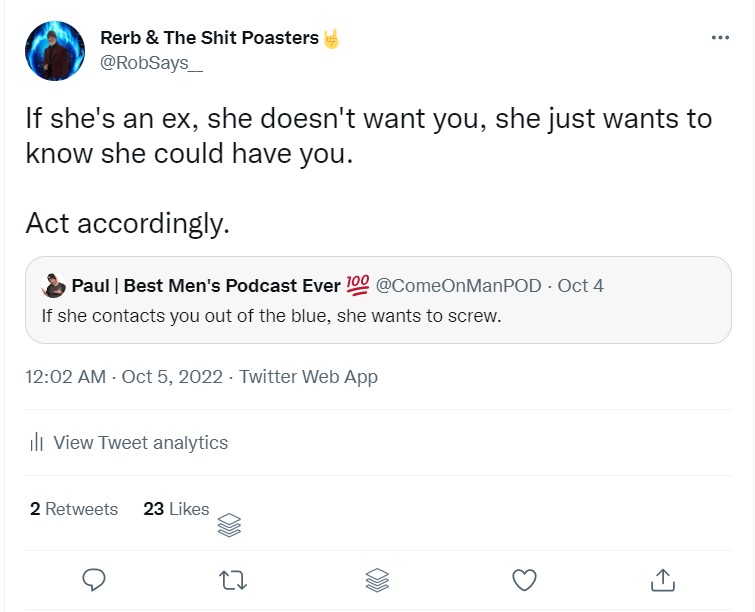Click the reply speech bubble icon
Image resolution: width=755 pixels, height=612 pixels.
click(94, 579)
